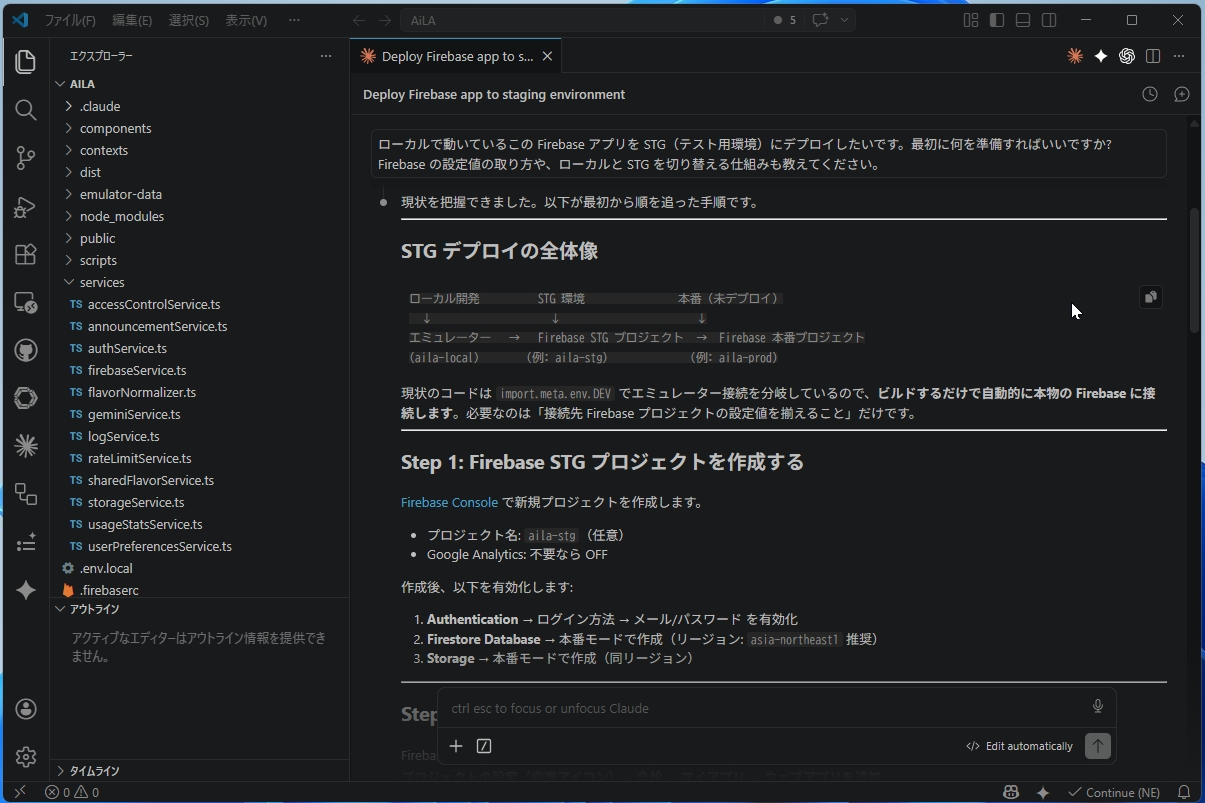The width and height of the screenshot is (1205, 803).
Task: Toggle the secondary side bar visibility
Action: click(1049, 20)
